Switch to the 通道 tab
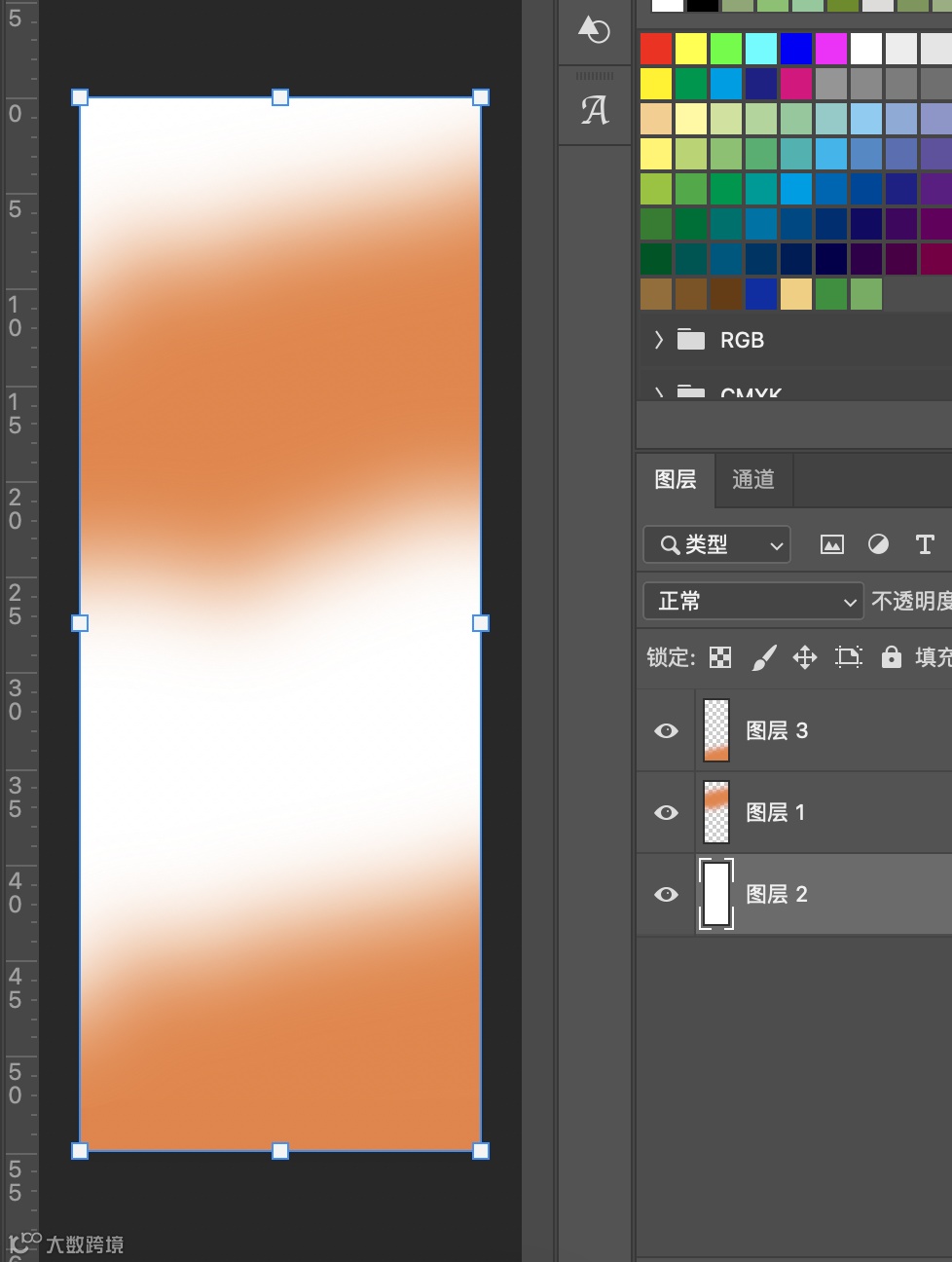Screen dimensions: 952x1262 (753, 480)
